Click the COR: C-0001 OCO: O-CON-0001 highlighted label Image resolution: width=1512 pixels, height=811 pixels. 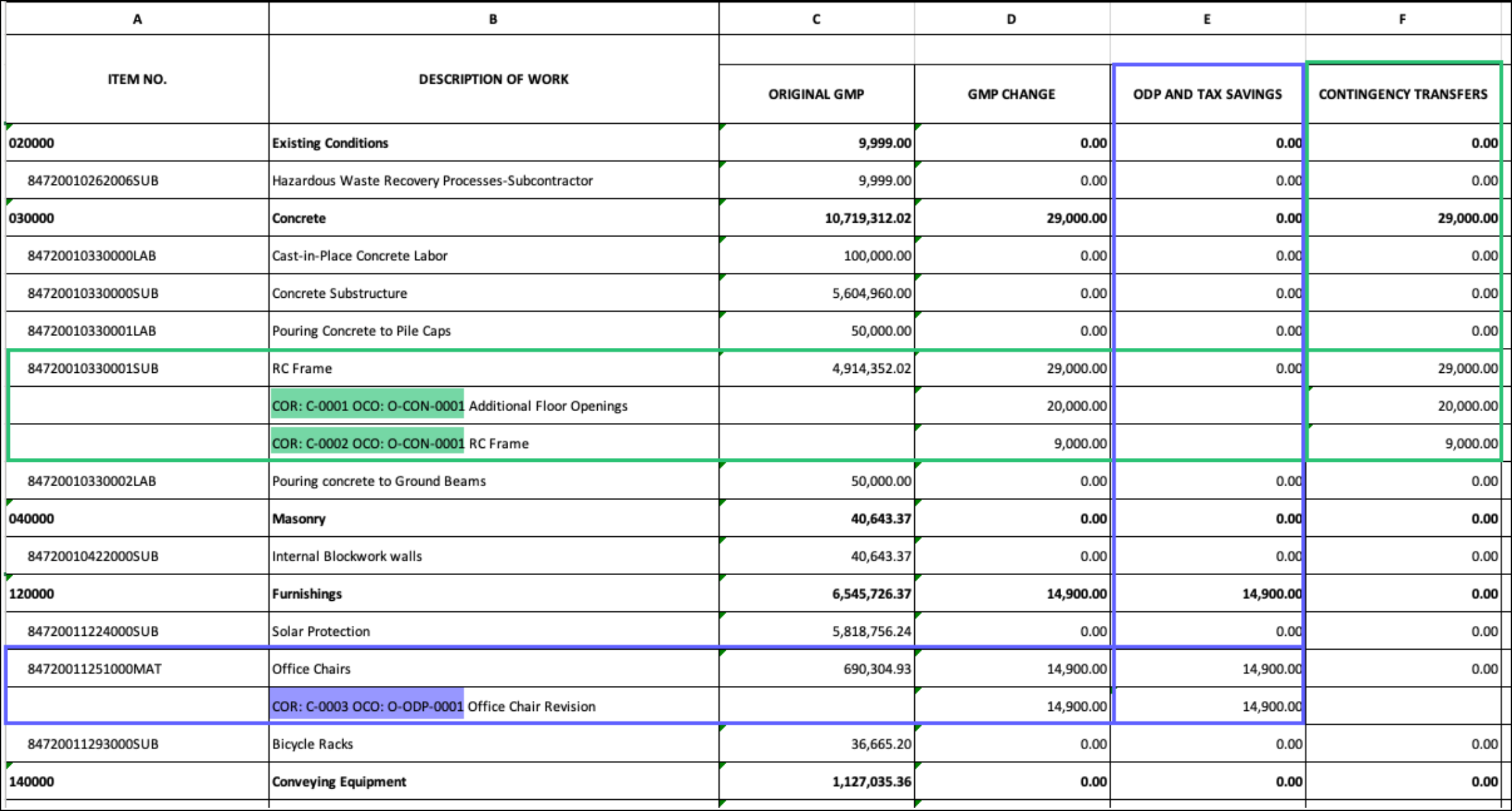point(367,406)
